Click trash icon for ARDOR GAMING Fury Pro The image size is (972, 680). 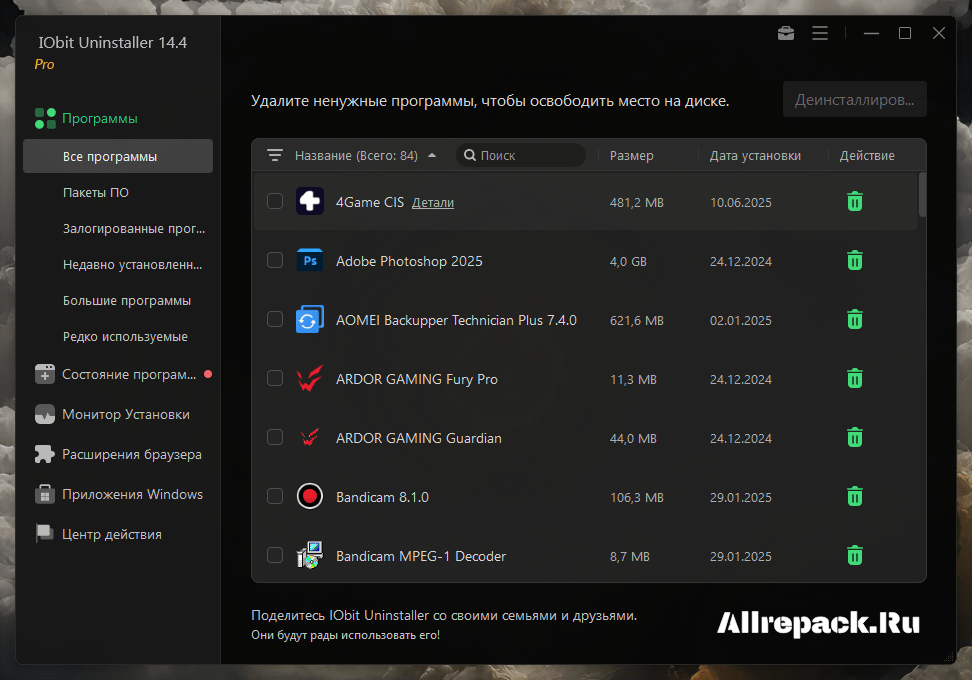coord(854,378)
